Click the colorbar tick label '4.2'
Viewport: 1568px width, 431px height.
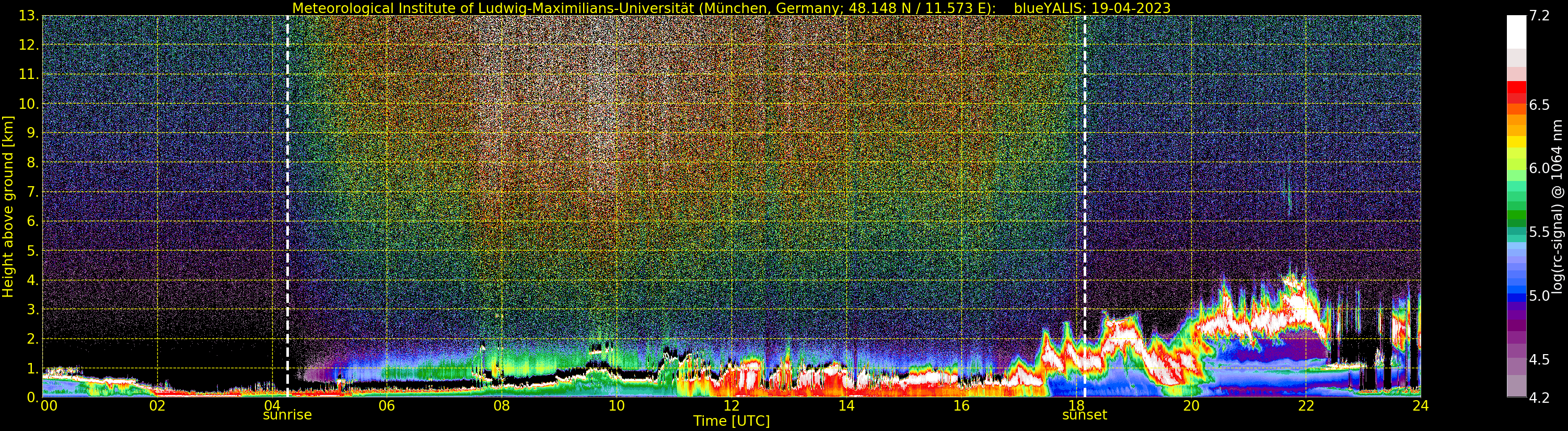1539,398
